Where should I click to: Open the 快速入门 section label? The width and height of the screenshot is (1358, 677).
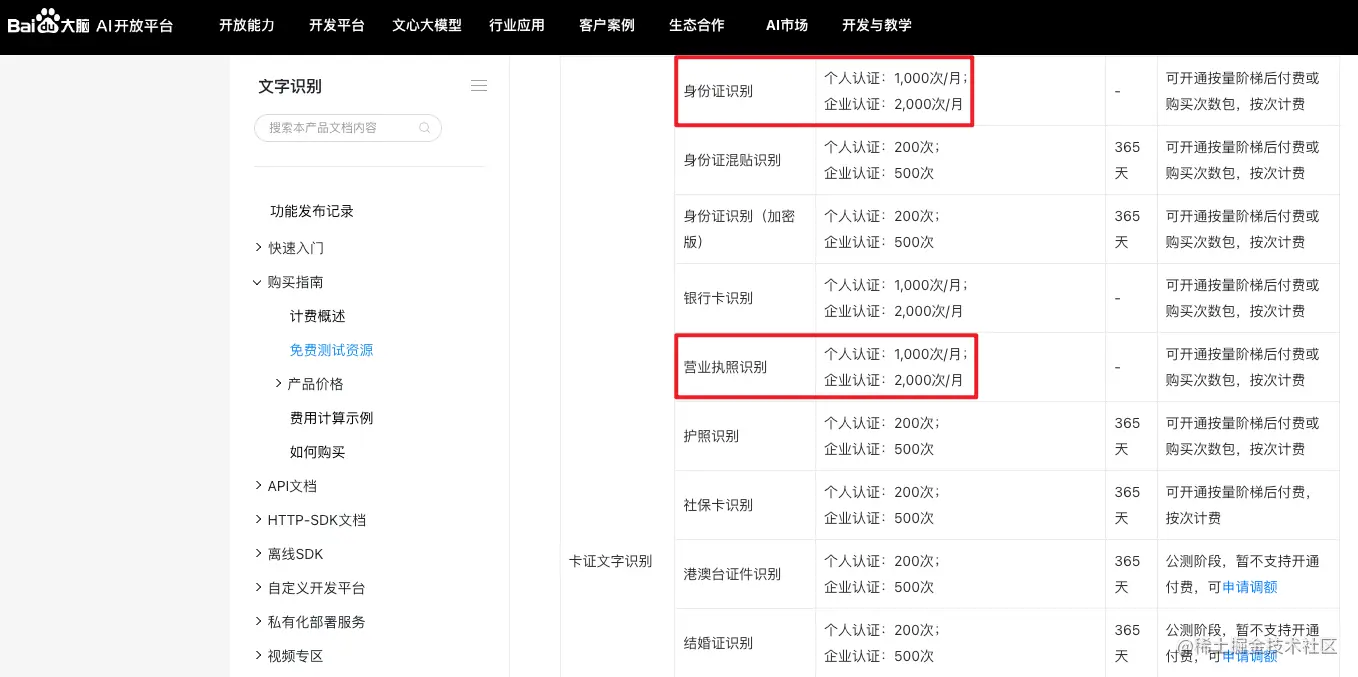[x=296, y=248]
